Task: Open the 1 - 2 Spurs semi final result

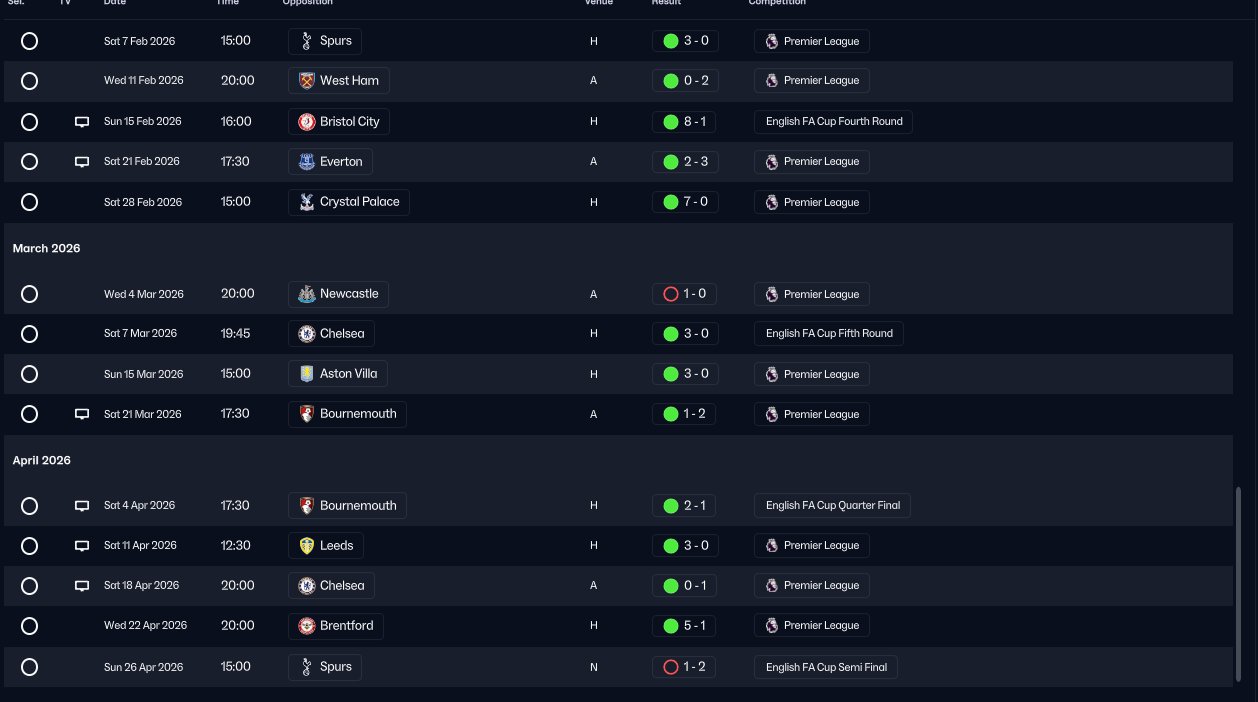Action: pyautogui.click(x=683, y=667)
